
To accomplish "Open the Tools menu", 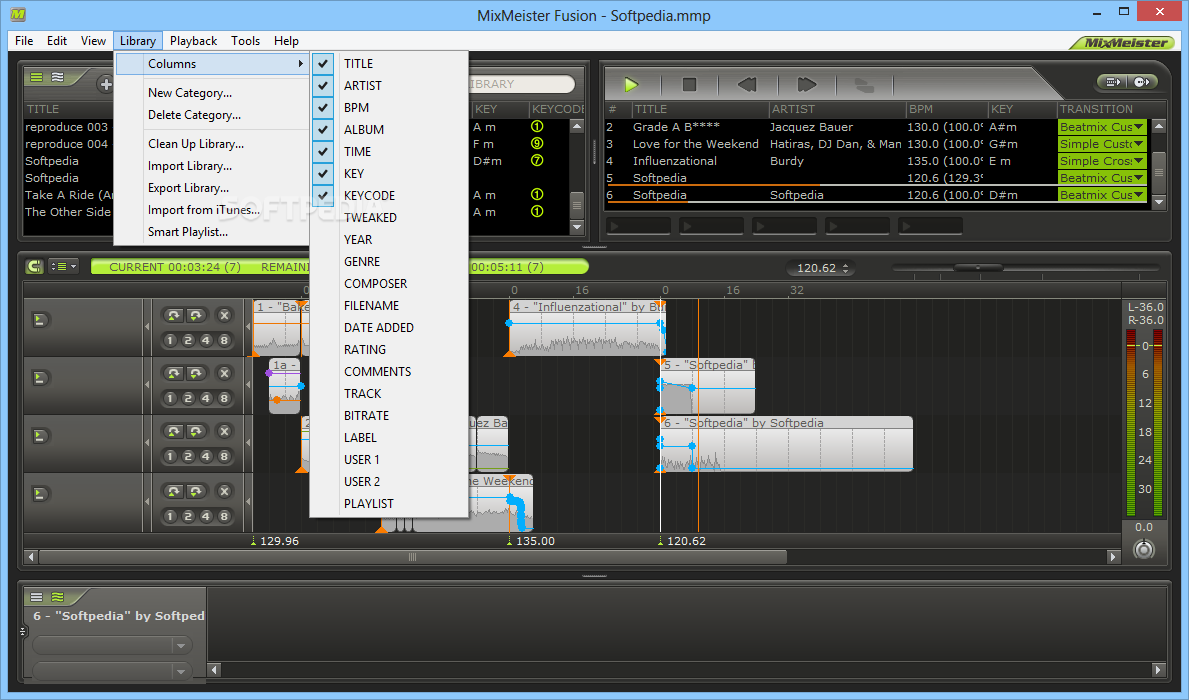I will [245, 41].
